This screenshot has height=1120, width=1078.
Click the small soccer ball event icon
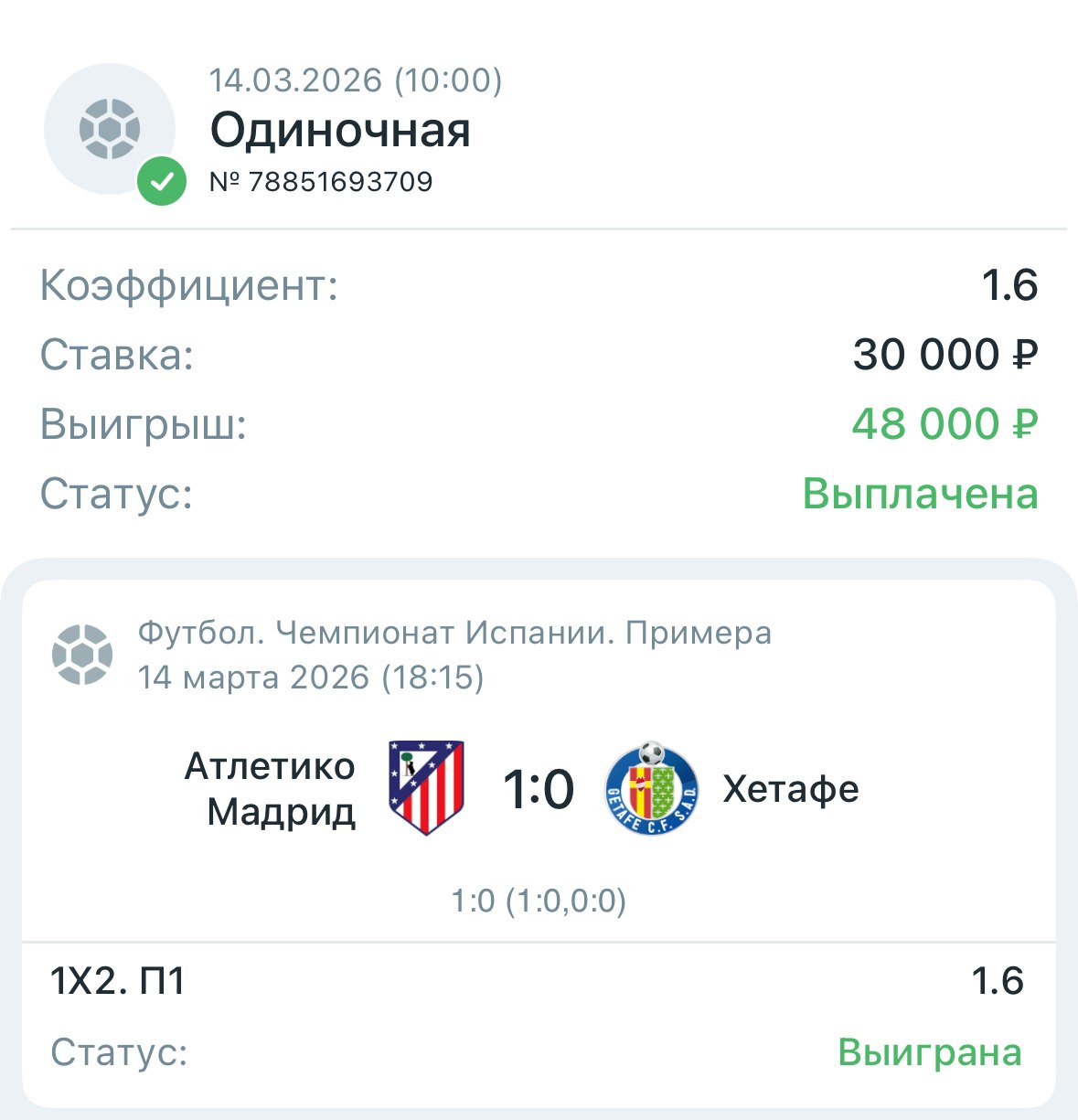point(82,655)
